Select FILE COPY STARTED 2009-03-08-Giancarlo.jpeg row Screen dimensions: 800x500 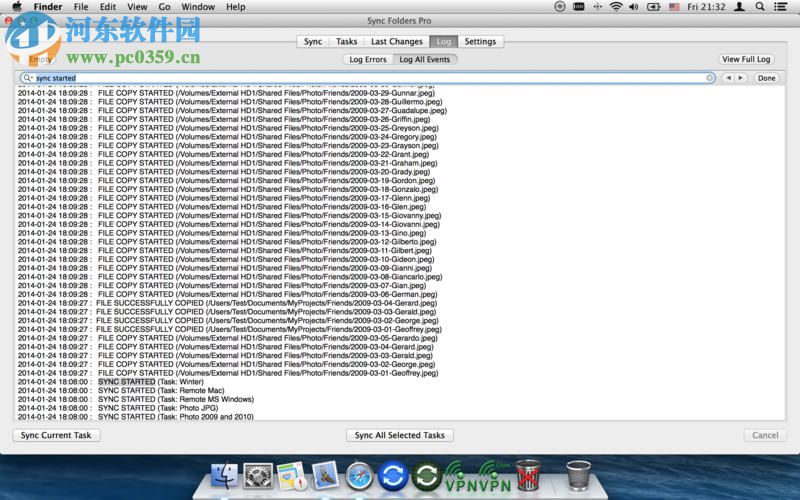230,277
